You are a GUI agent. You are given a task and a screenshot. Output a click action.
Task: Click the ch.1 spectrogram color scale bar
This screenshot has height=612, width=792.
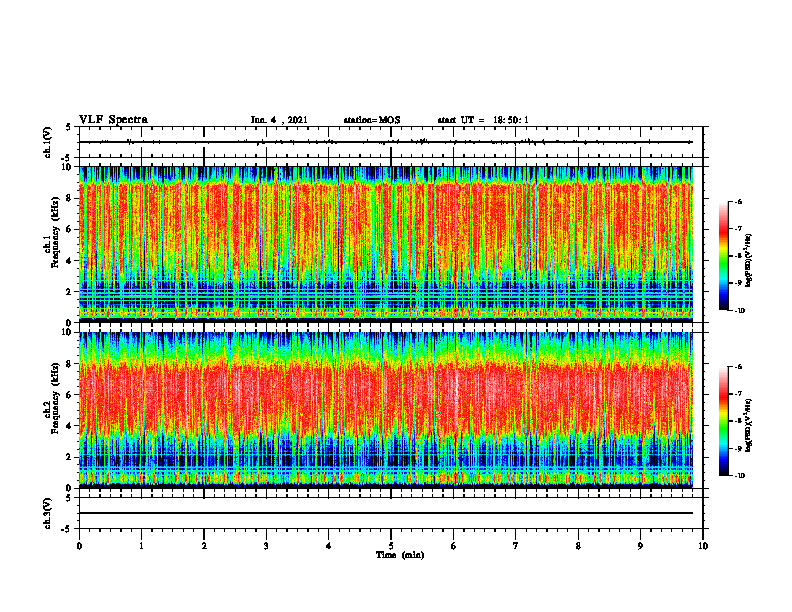coord(723,256)
